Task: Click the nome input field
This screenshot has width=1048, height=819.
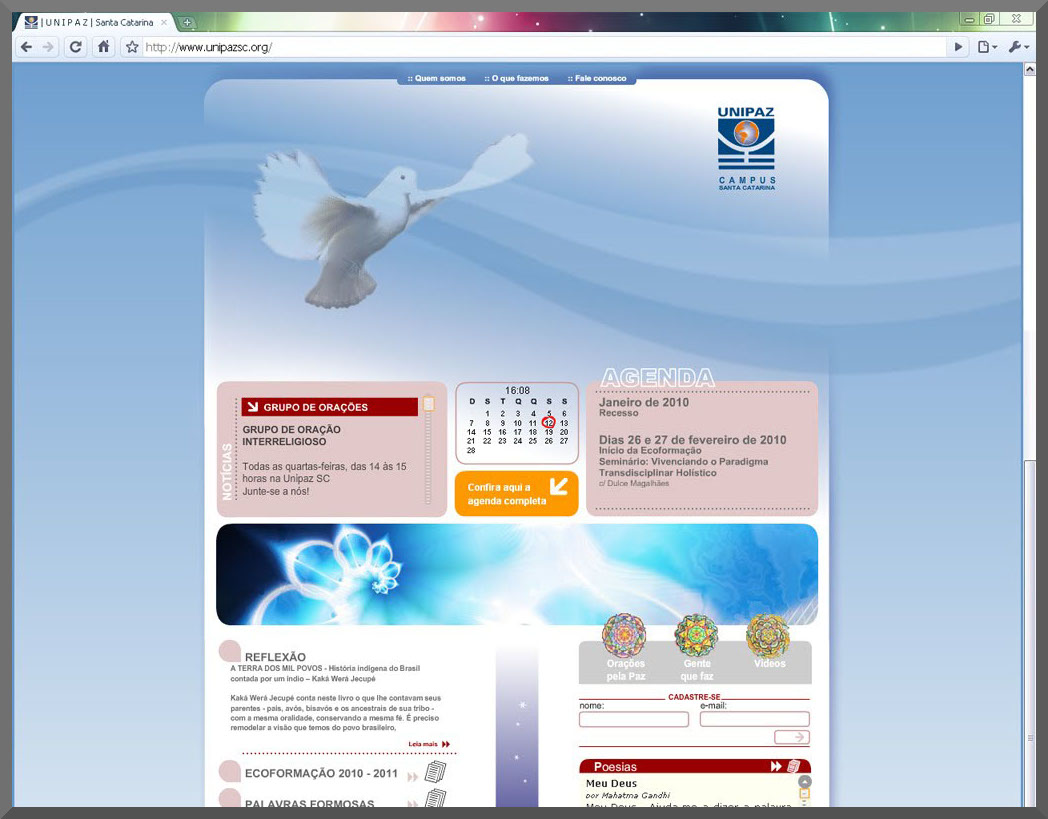Action: [634, 719]
